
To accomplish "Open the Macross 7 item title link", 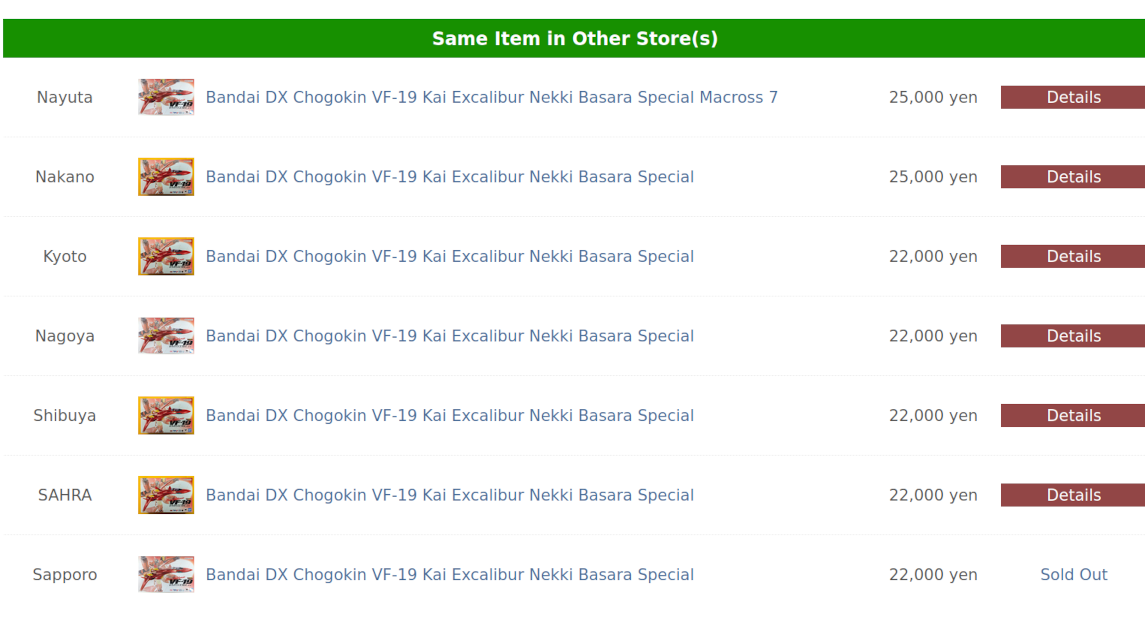I will click(491, 97).
